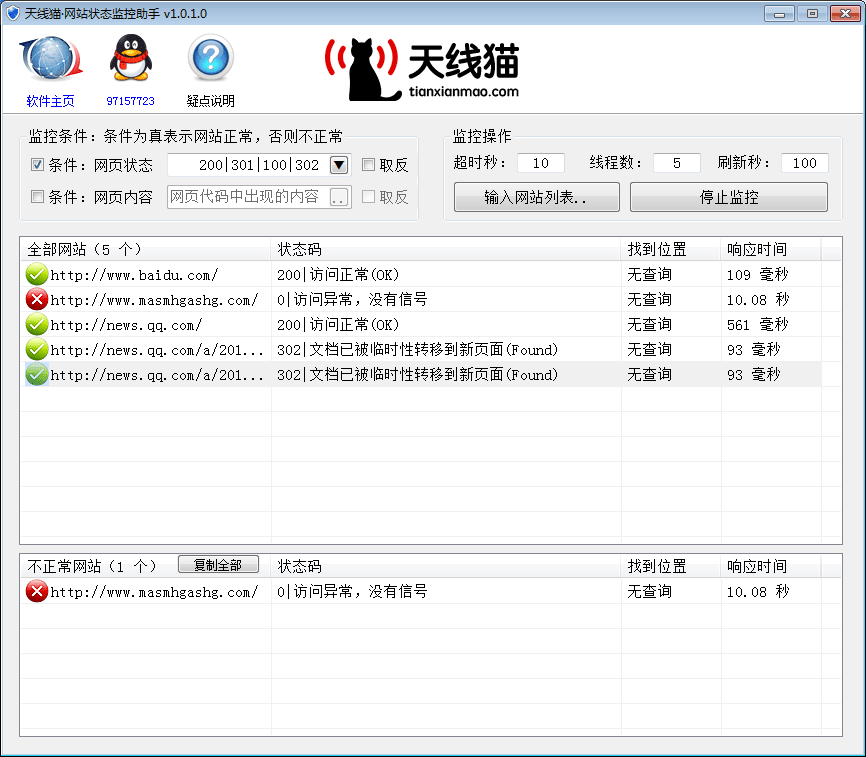866x757 pixels.
Task: Click 无查询 in the www.baidu.com row
Action: point(649,274)
